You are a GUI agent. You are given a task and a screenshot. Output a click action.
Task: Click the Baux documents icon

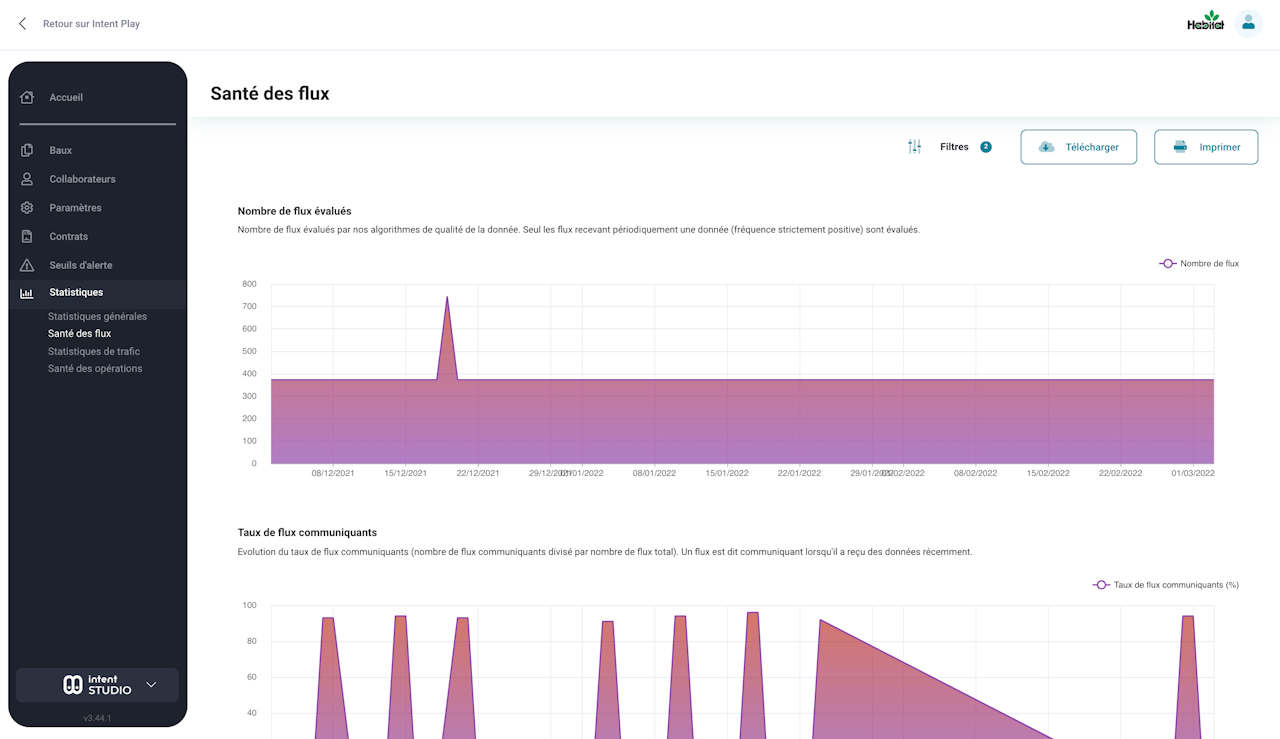coord(27,150)
